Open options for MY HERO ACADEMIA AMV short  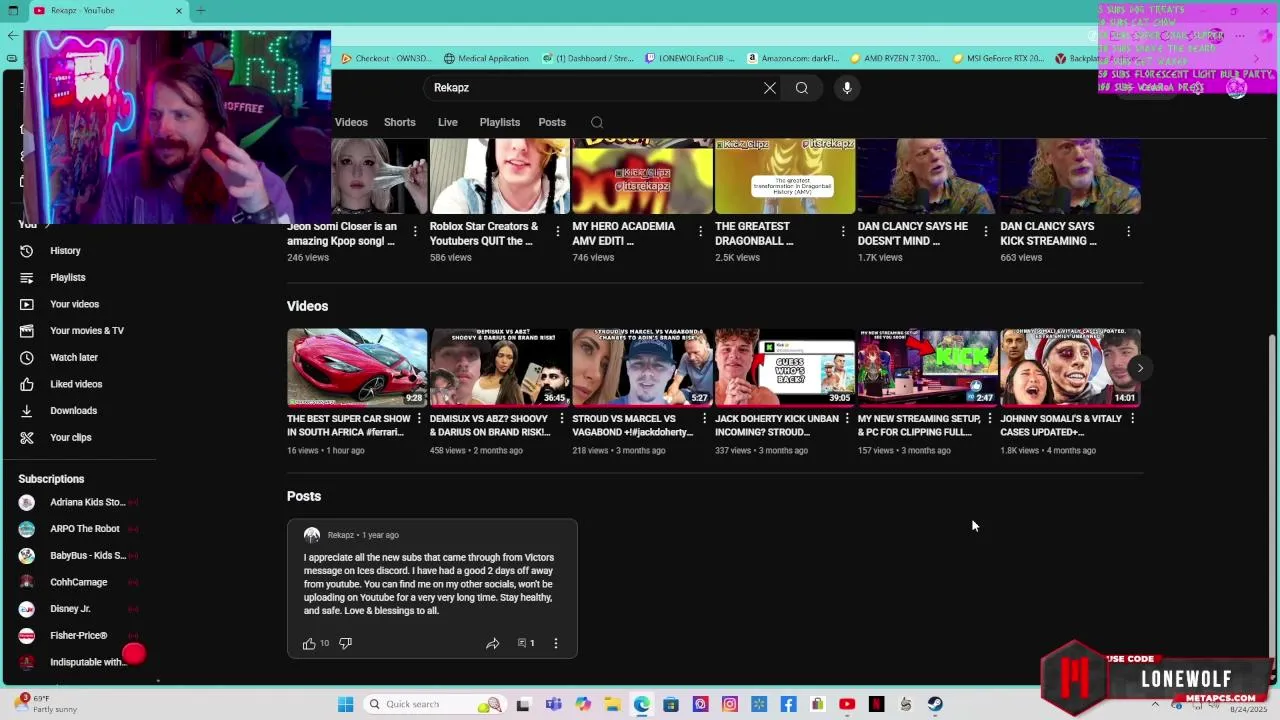(701, 232)
